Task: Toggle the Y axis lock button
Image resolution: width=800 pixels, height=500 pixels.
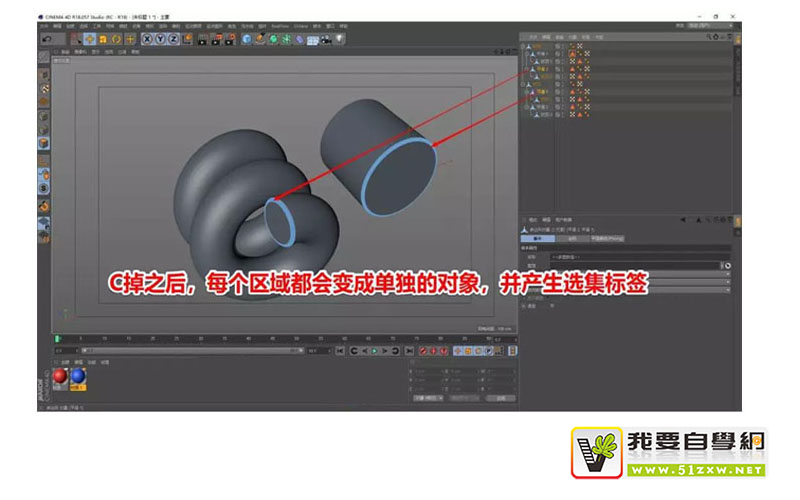Action: [160, 39]
